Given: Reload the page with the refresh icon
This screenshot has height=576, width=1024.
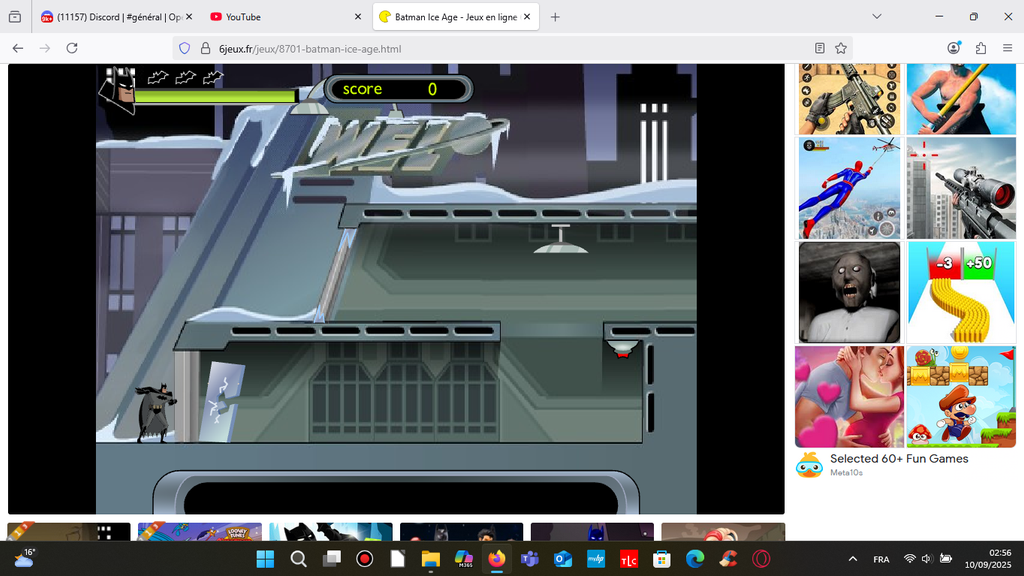Looking at the screenshot, I should [x=72, y=48].
